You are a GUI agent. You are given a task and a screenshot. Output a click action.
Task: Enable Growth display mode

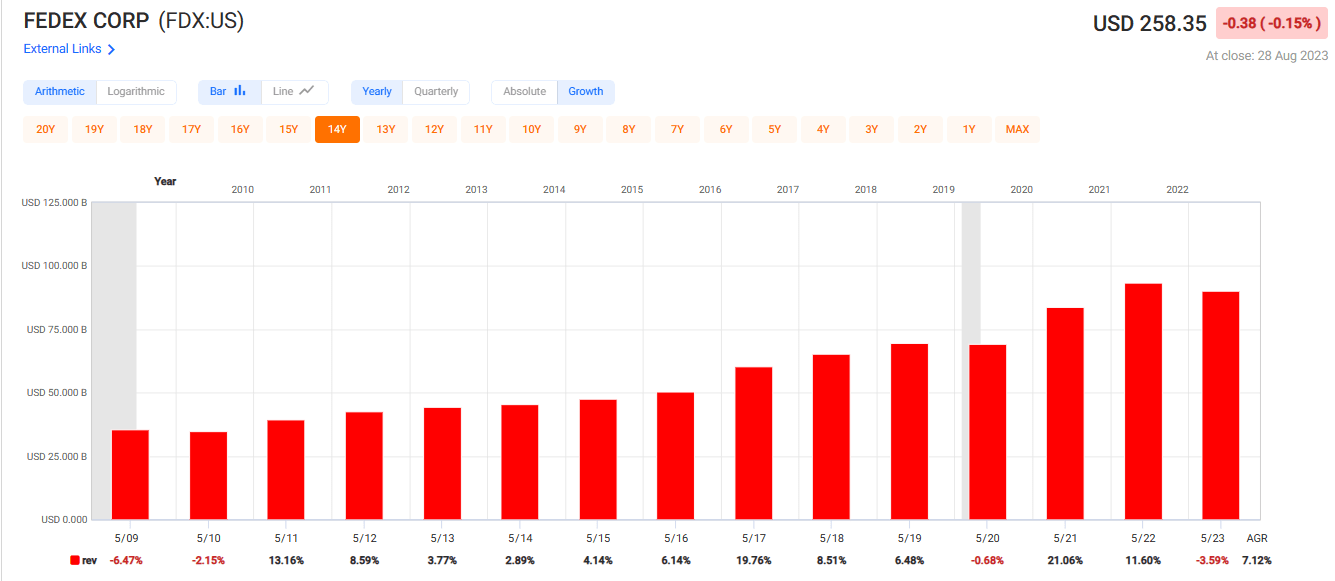(x=586, y=91)
